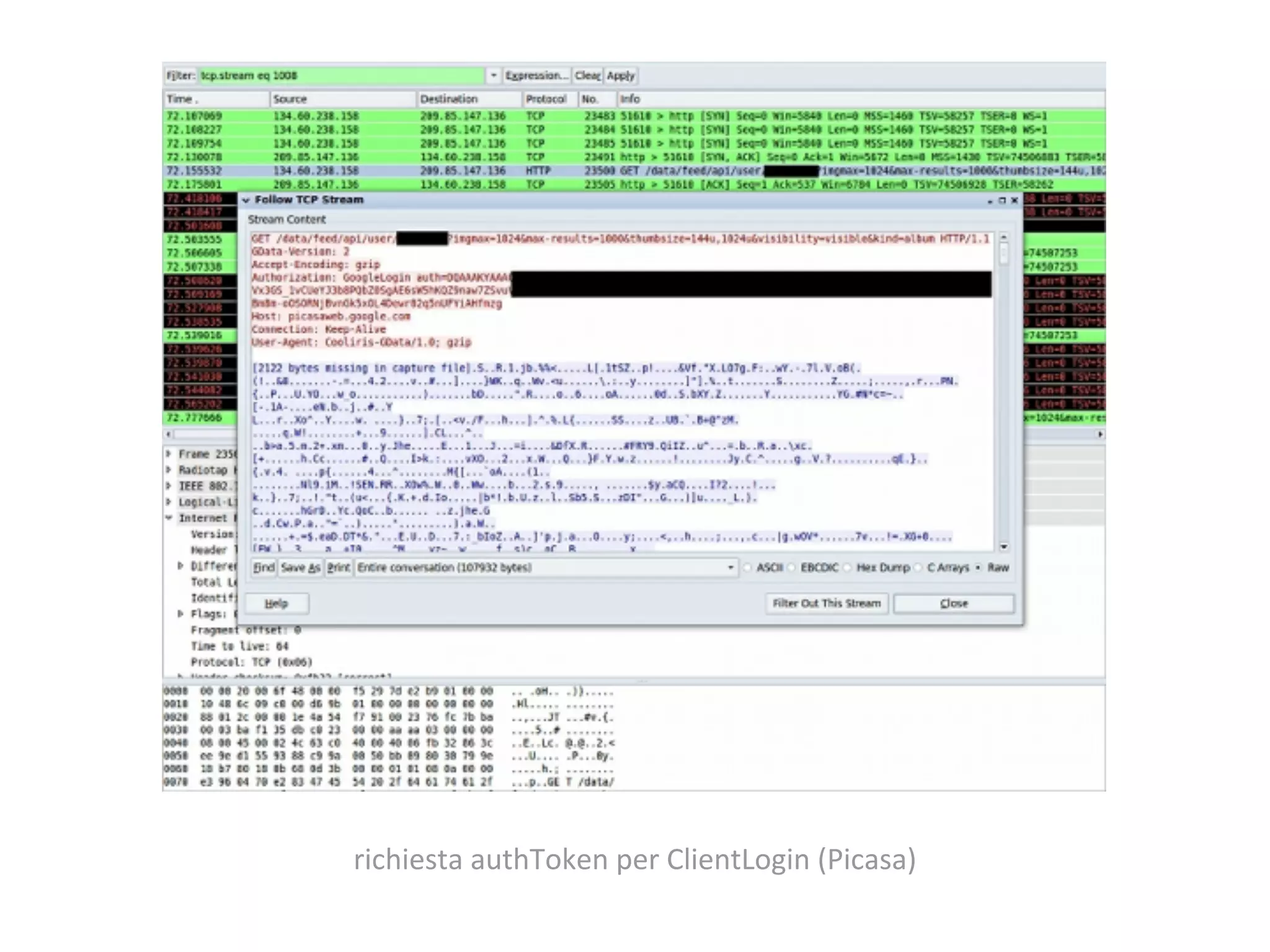This screenshot has height=952, width=1270.
Task: Apply the display filter
Action: coord(621,76)
